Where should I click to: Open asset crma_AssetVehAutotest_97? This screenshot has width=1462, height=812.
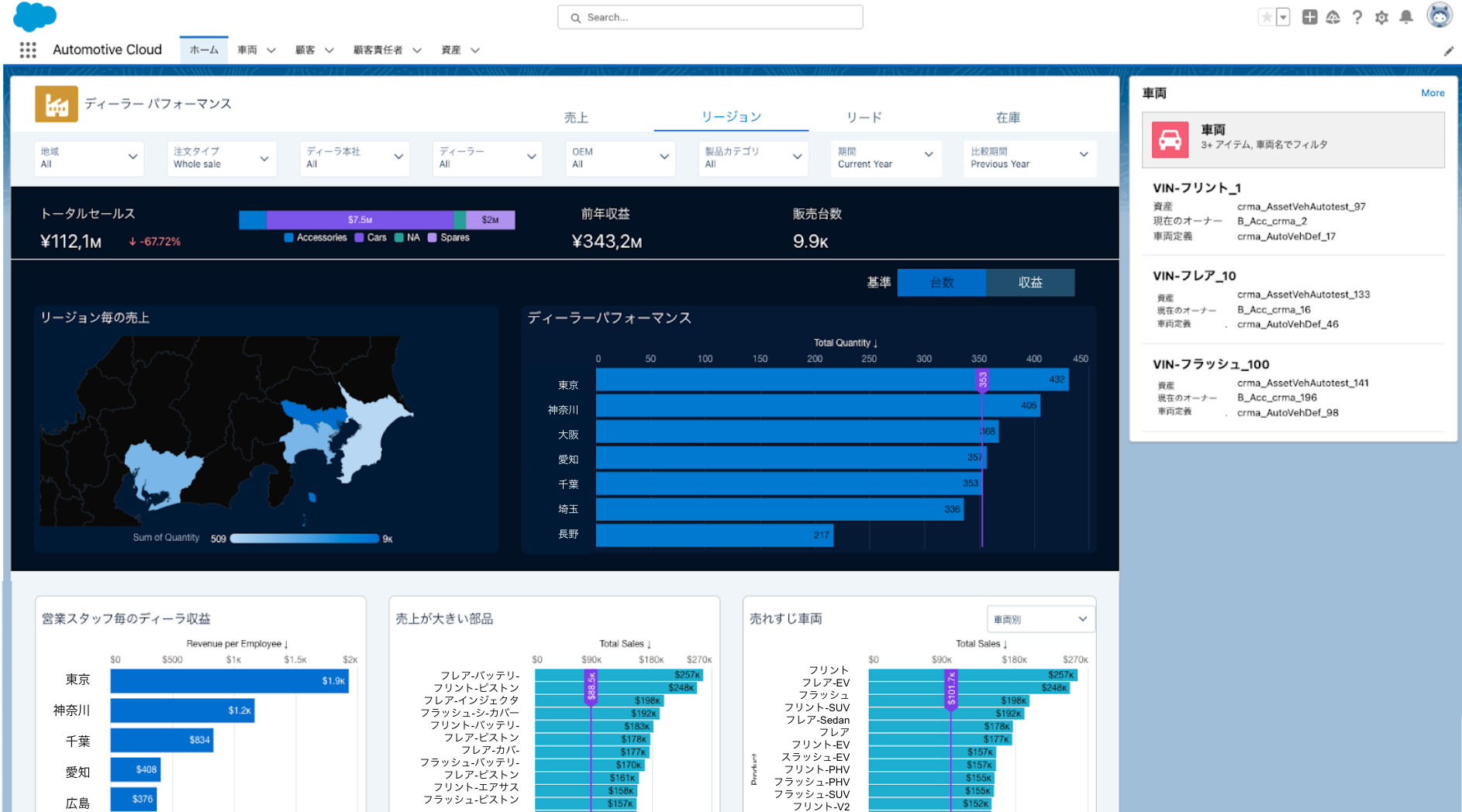tap(1302, 207)
